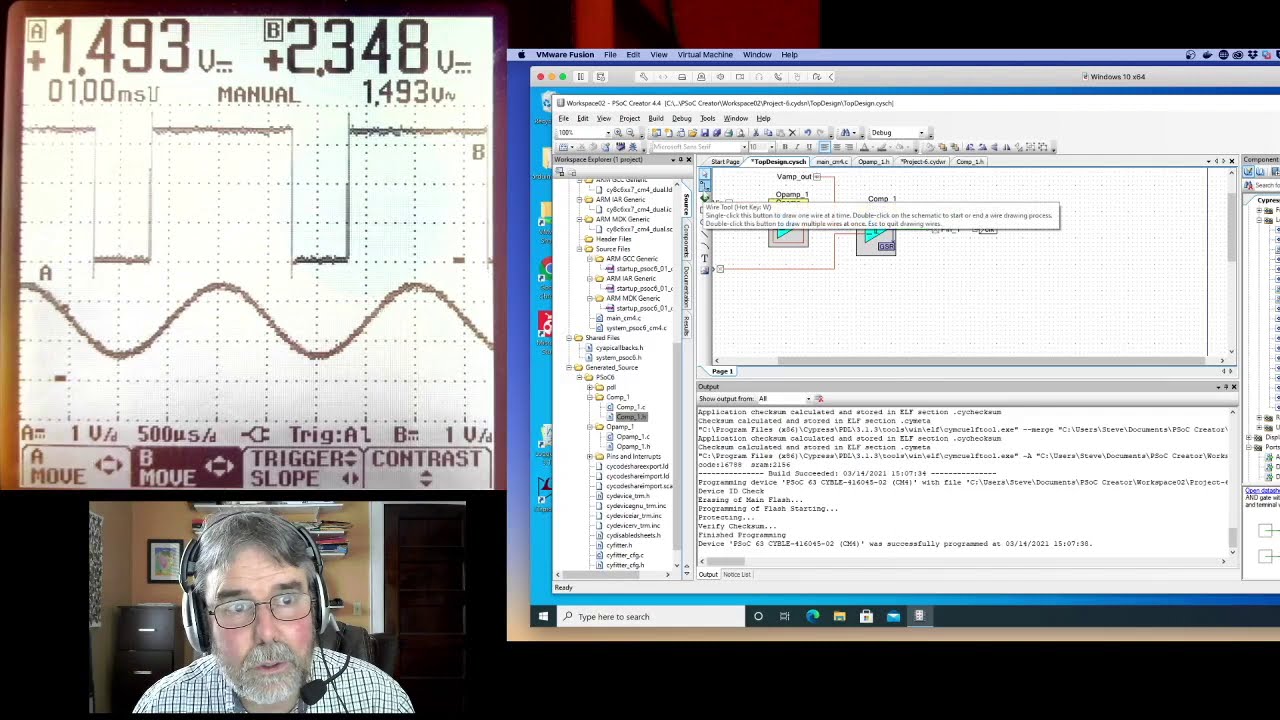This screenshot has width=1280, height=720.
Task: Expand the pdl folder in tree
Action: click(590, 387)
